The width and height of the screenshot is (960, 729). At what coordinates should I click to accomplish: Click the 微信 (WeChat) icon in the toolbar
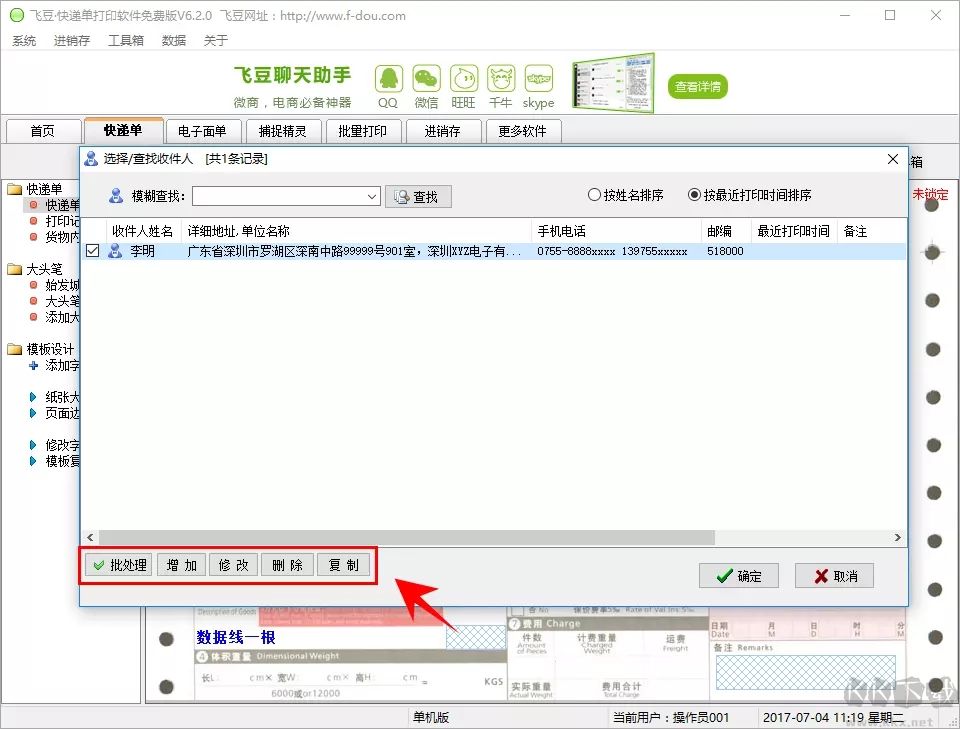coord(425,76)
